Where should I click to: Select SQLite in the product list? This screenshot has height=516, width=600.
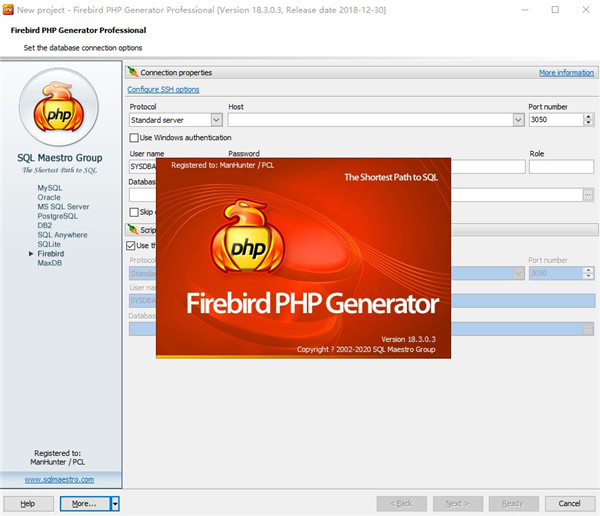(49, 244)
